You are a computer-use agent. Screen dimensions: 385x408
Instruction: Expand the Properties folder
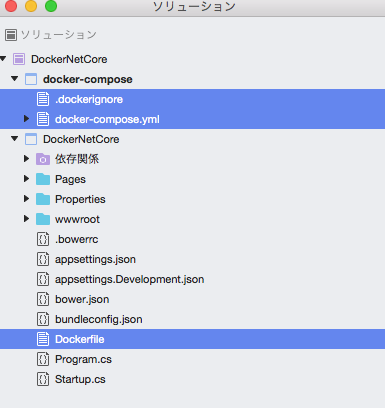pos(26,199)
